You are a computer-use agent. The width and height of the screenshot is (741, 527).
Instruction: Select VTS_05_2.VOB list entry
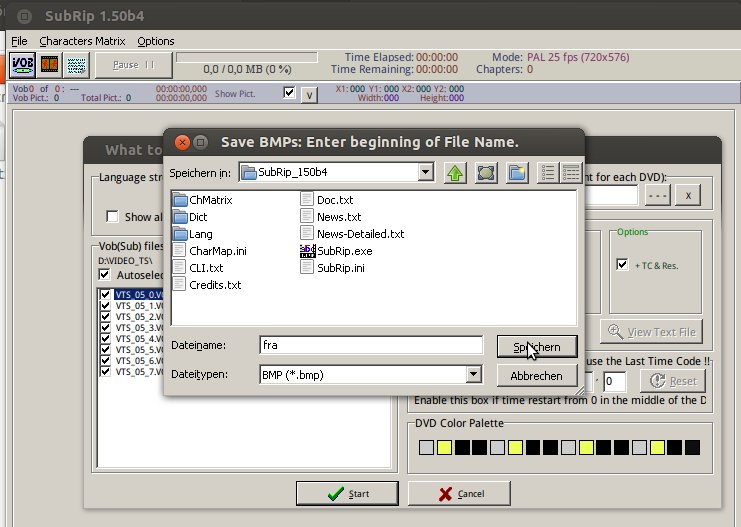click(x=139, y=317)
